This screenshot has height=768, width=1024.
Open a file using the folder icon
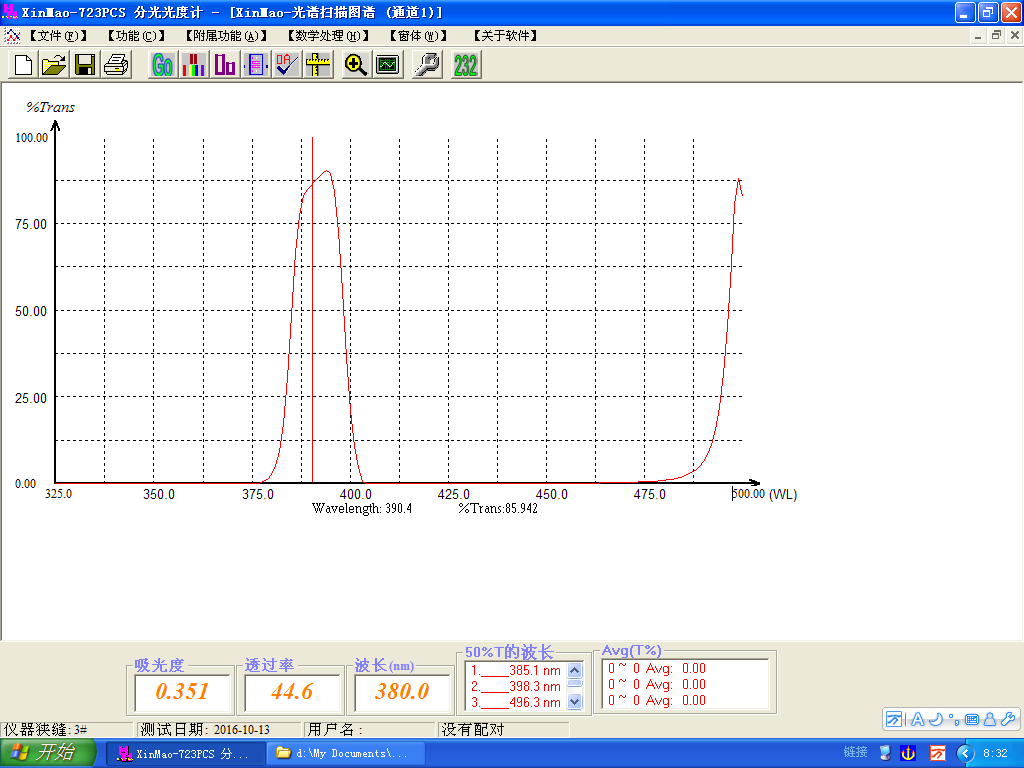tap(54, 65)
